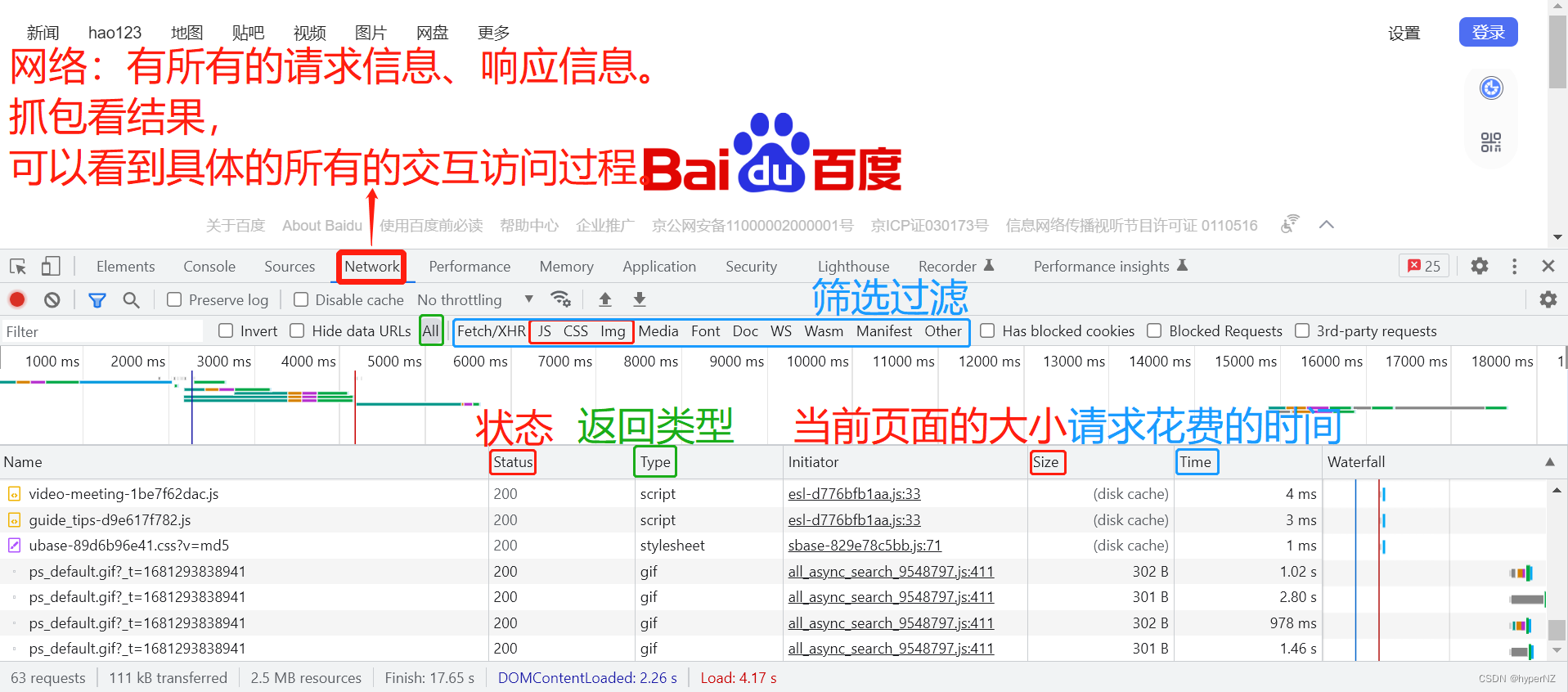1568x692 pixels.
Task: Open network conditions wifi icon
Action: (560, 299)
